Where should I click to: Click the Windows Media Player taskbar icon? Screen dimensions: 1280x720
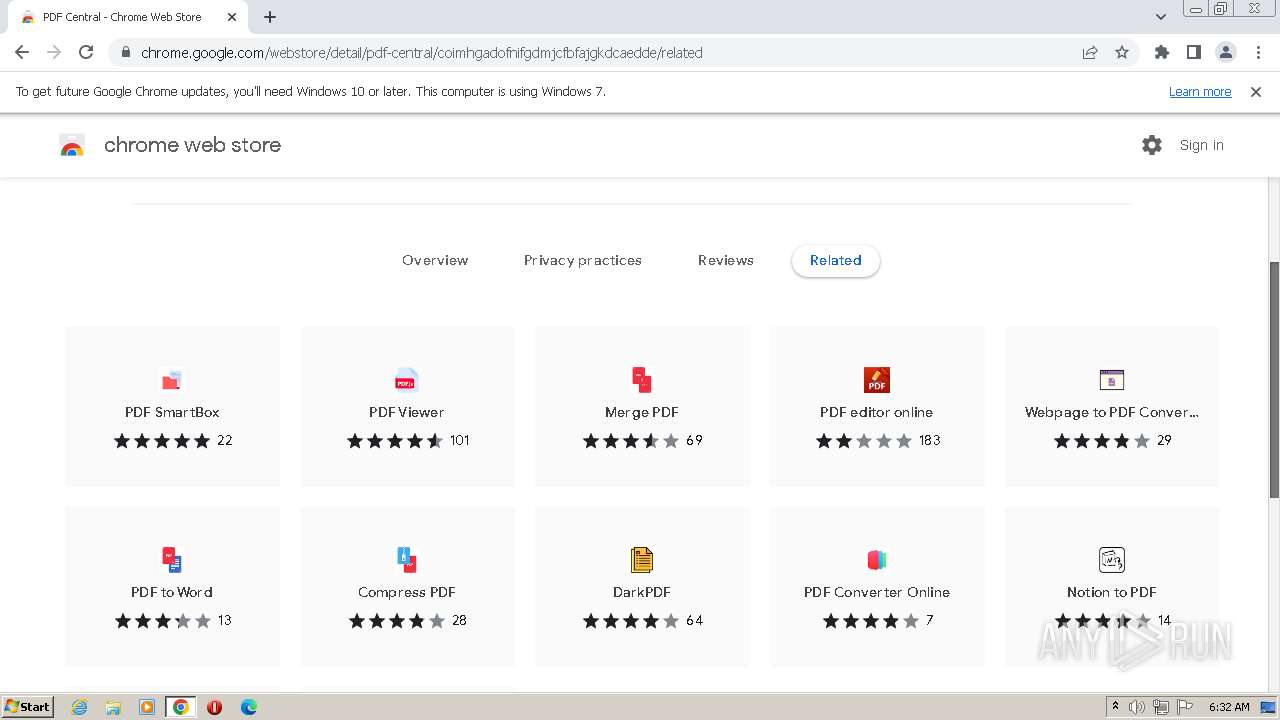click(x=147, y=707)
